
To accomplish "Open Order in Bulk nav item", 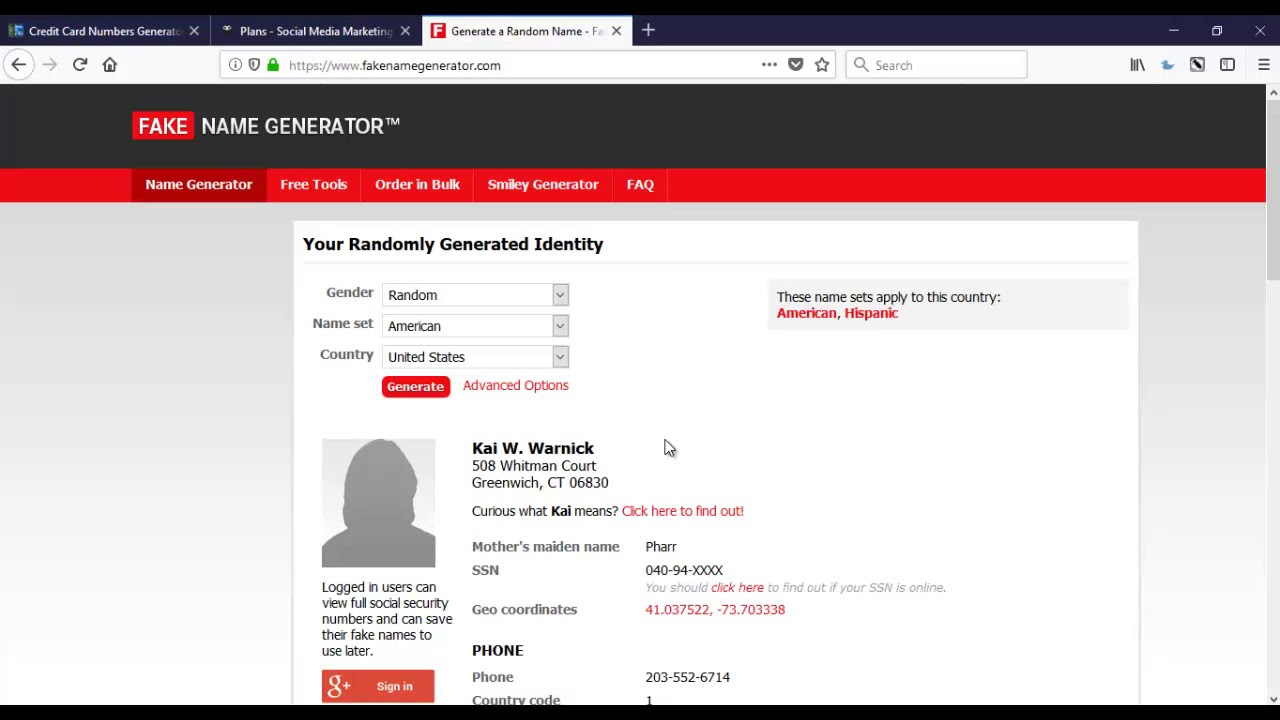I will click(417, 184).
